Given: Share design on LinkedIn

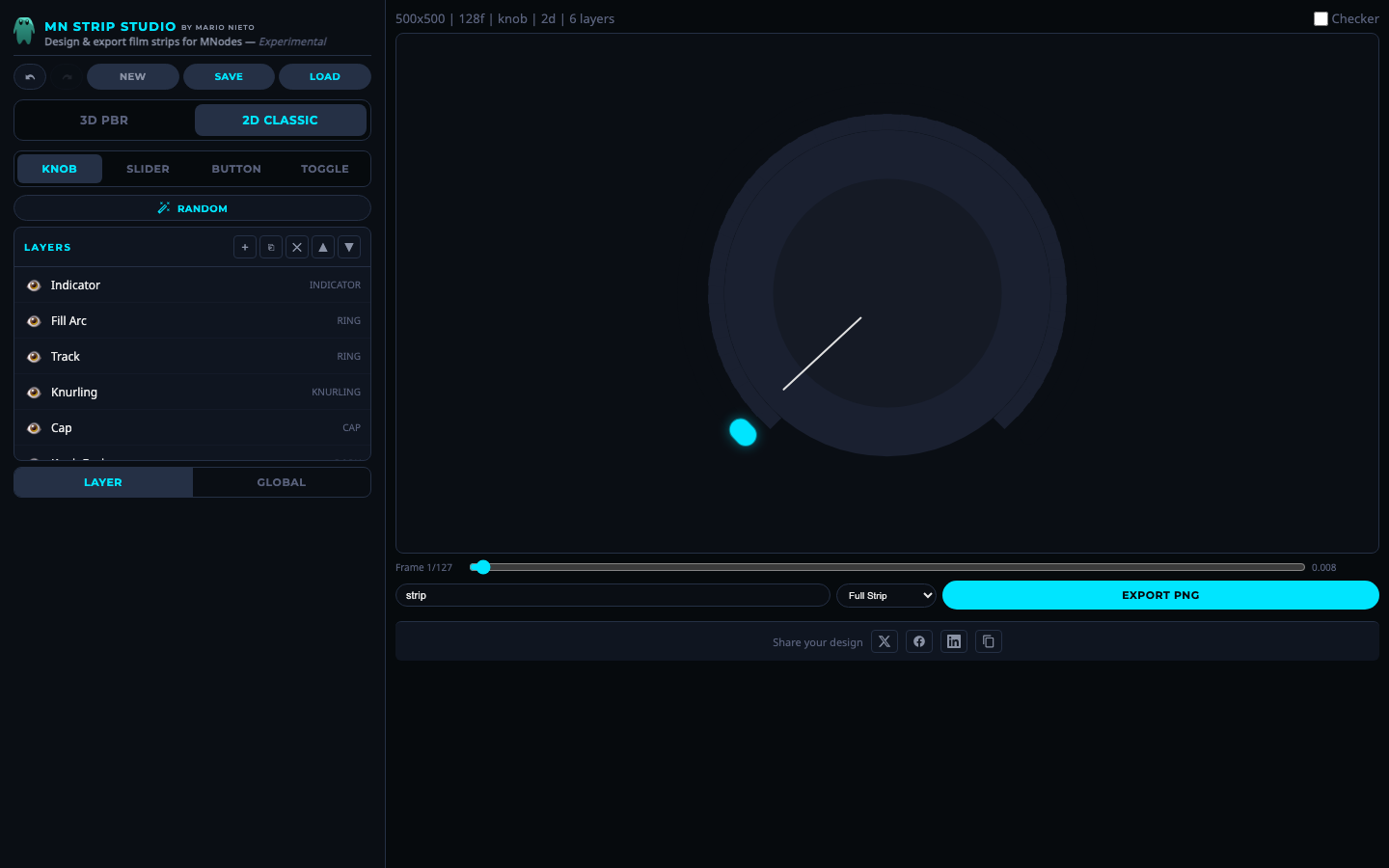Looking at the screenshot, I should [x=954, y=642].
